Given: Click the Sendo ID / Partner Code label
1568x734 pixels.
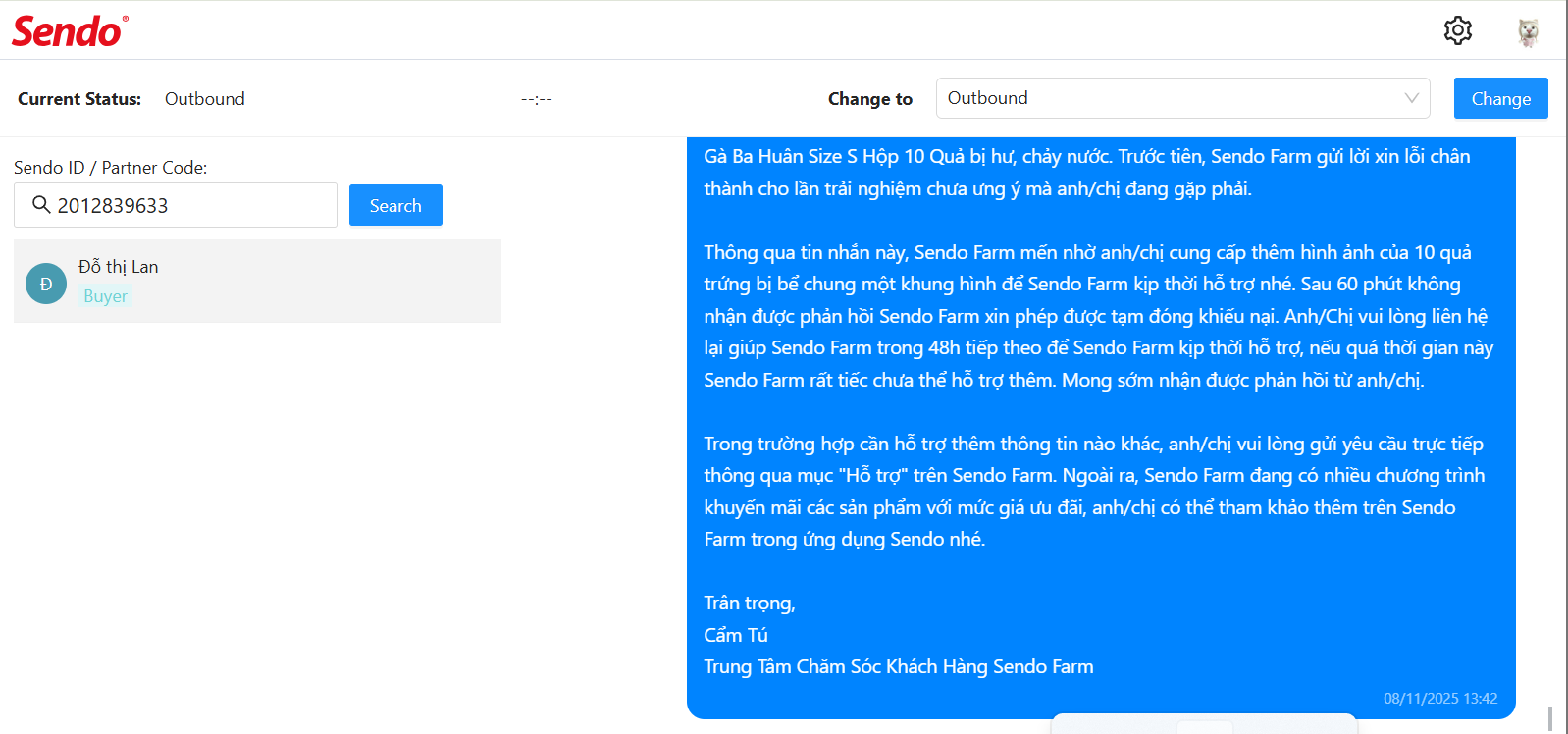Looking at the screenshot, I should point(110,168).
